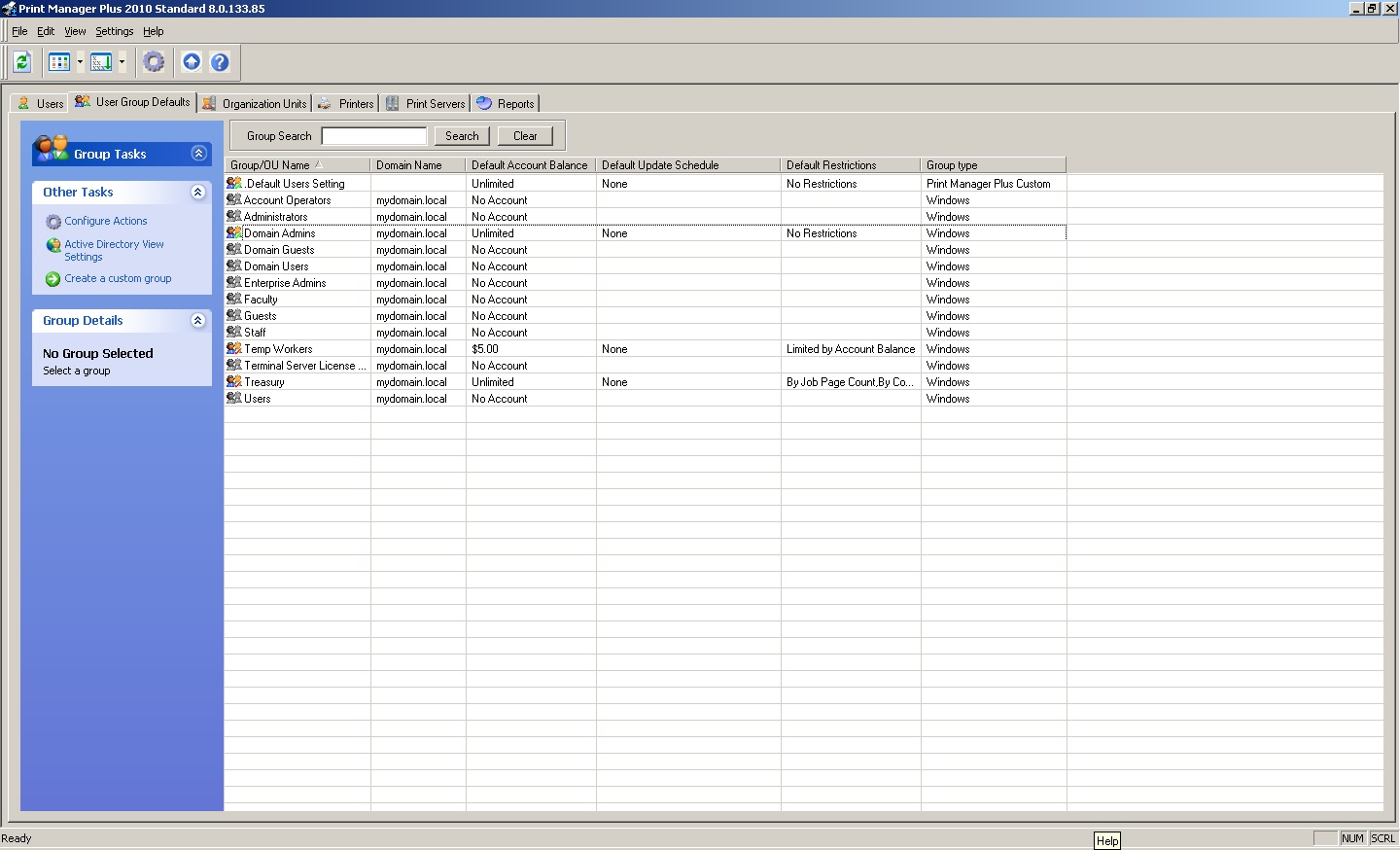Screen dimensions: 1400x850
Task: Switch to the Users tab
Action: click(40, 103)
